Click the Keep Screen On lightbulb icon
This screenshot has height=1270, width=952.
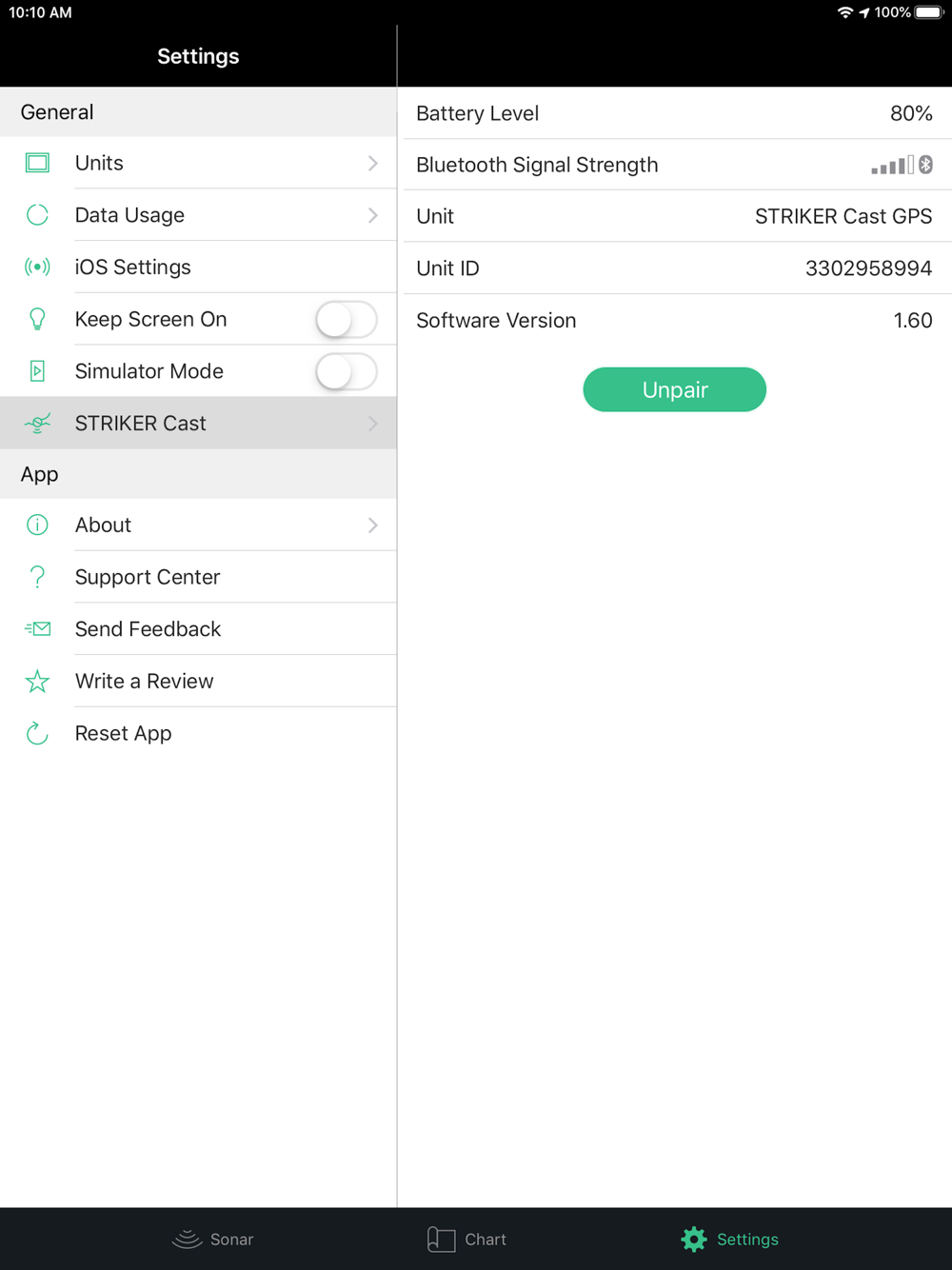[x=37, y=319]
